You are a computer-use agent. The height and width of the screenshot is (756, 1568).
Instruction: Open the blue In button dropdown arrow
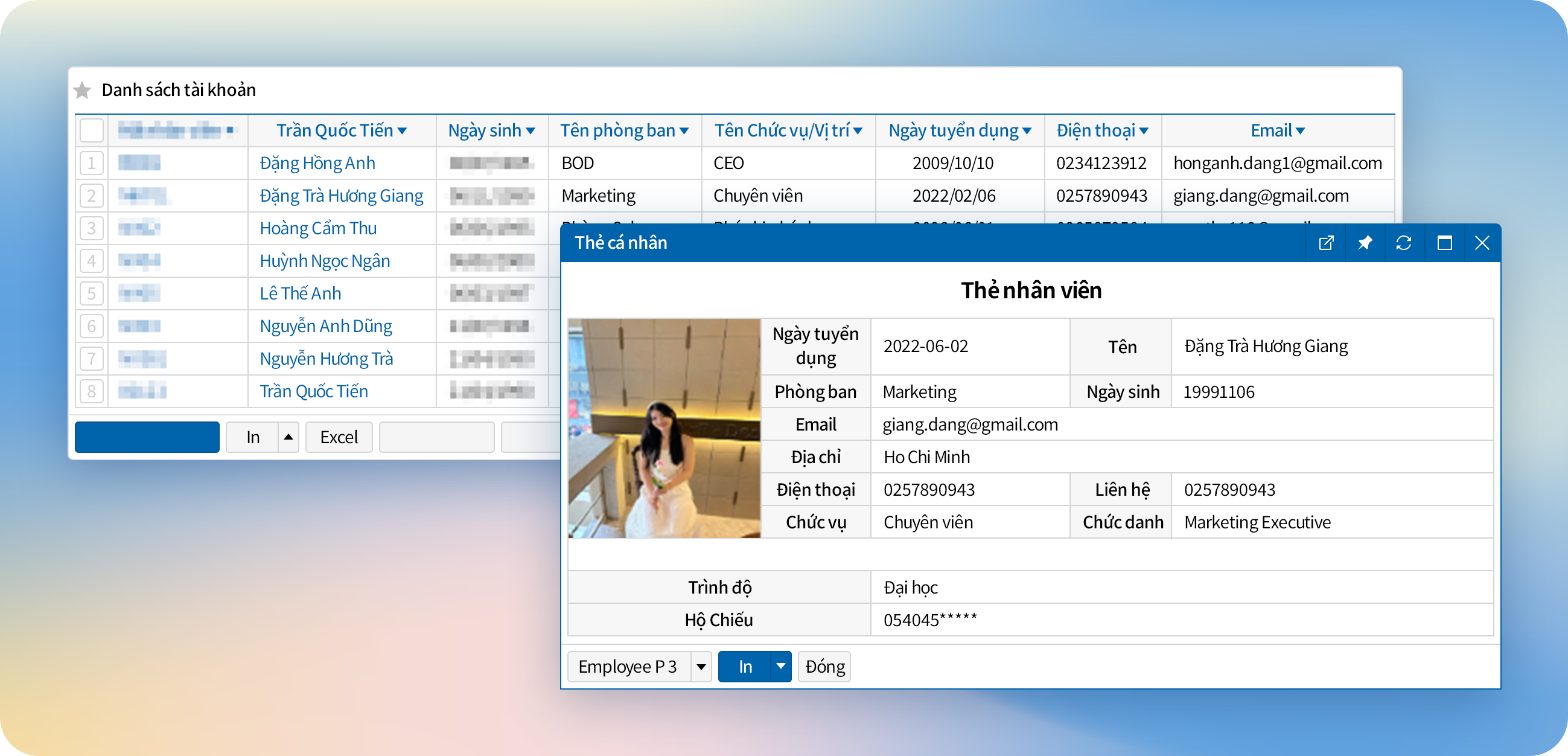coord(780,667)
